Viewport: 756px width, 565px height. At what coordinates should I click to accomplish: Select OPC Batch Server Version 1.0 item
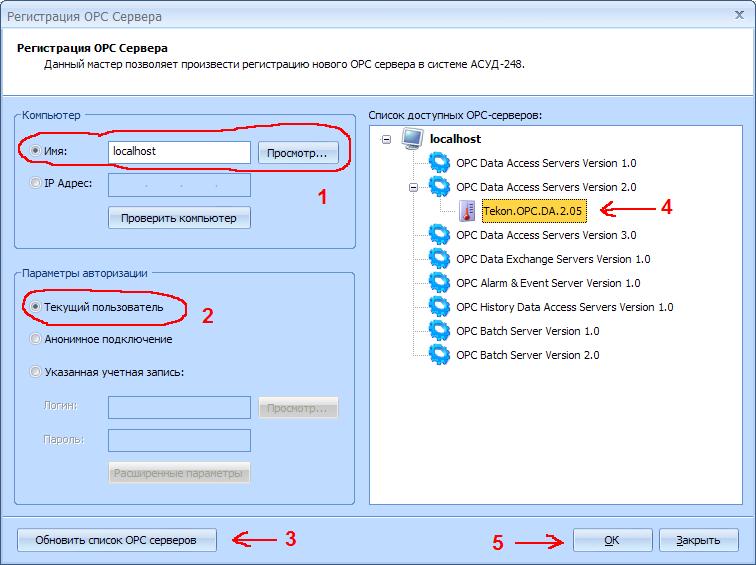pos(527,331)
